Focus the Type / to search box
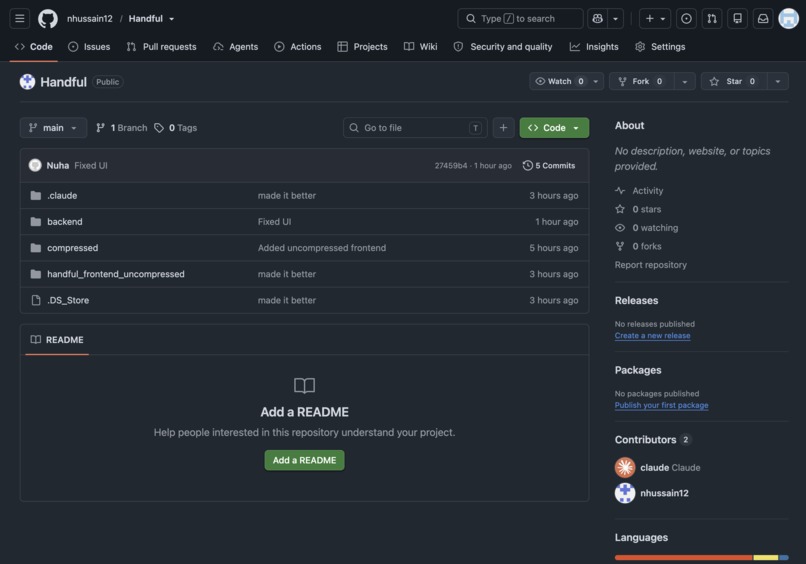This screenshot has height=564, width=806. point(520,19)
